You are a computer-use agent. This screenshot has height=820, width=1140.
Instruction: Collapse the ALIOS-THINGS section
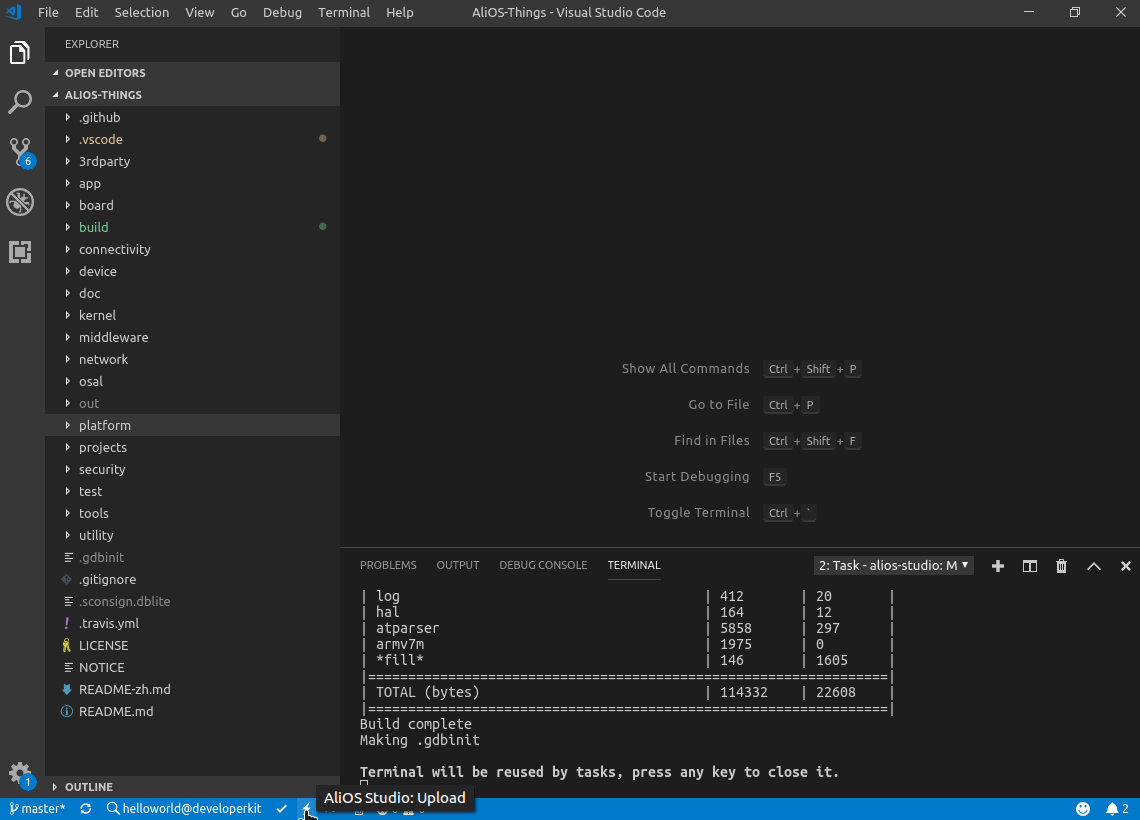[x=193, y=95]
